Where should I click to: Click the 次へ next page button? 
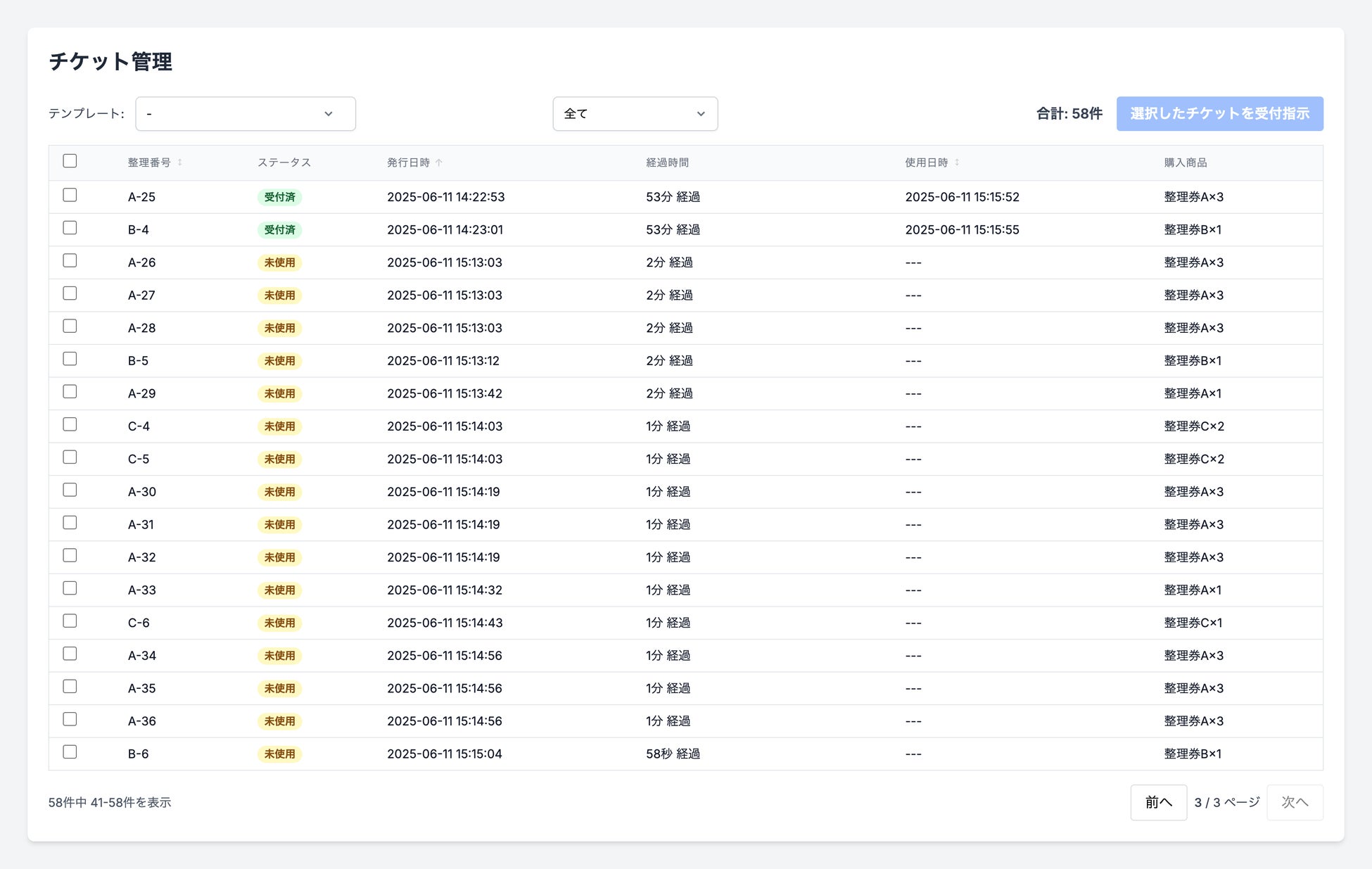(1294, 802)
